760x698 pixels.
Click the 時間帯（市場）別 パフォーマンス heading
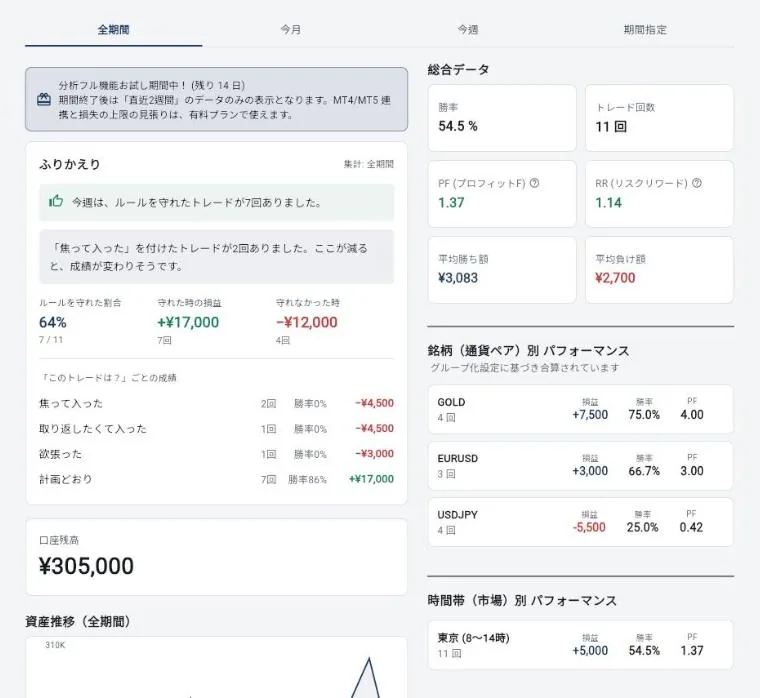[522, 601]
